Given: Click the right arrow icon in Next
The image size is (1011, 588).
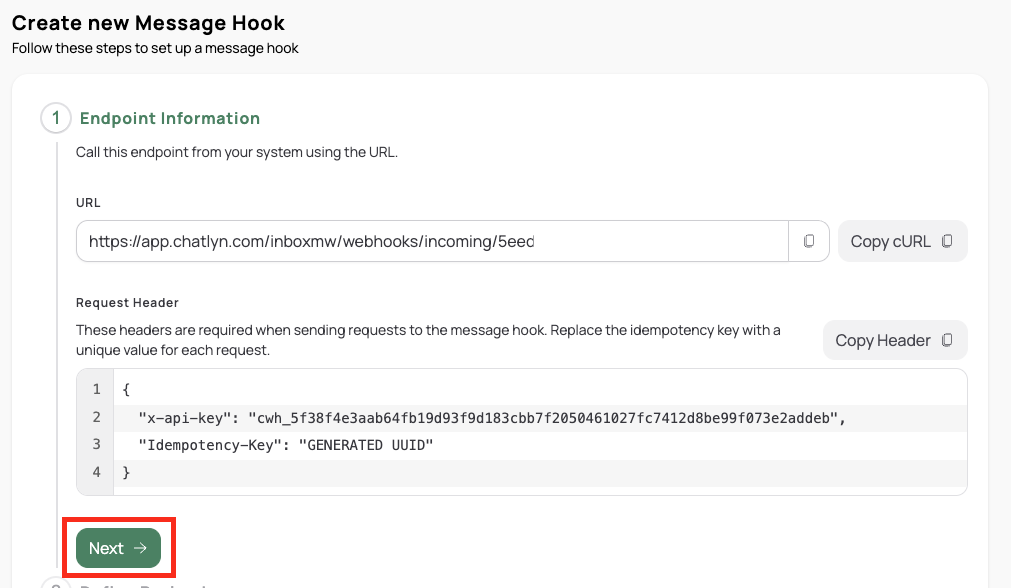Looking at the screenshot, I should pyautogui.click(x=140, y=548).
